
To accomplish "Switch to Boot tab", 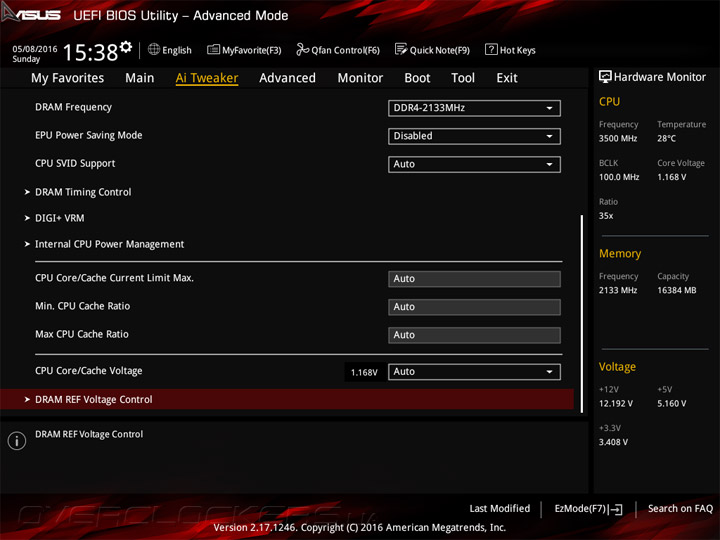I will tap(417, 78).
